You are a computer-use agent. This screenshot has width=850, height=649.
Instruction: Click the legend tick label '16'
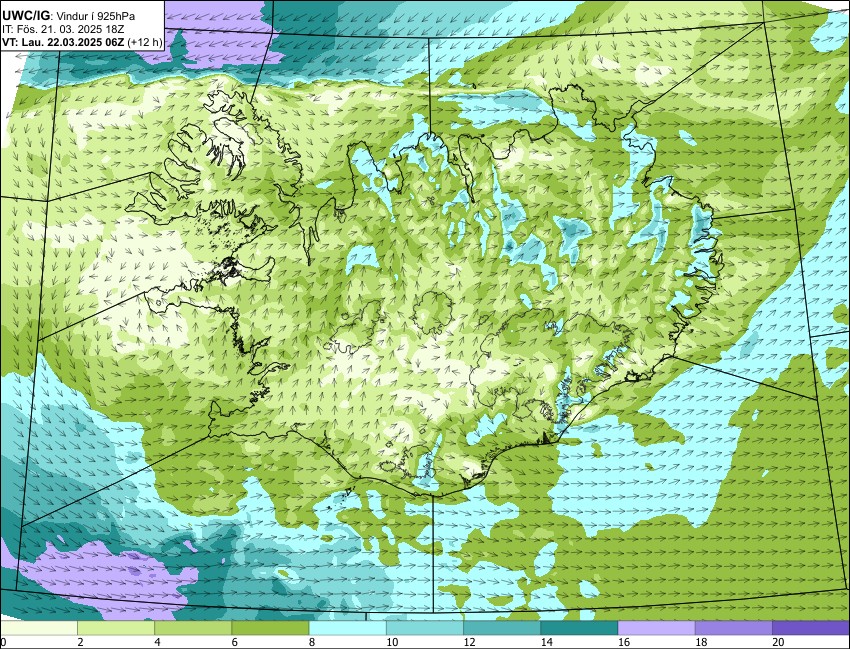point(623,642)
